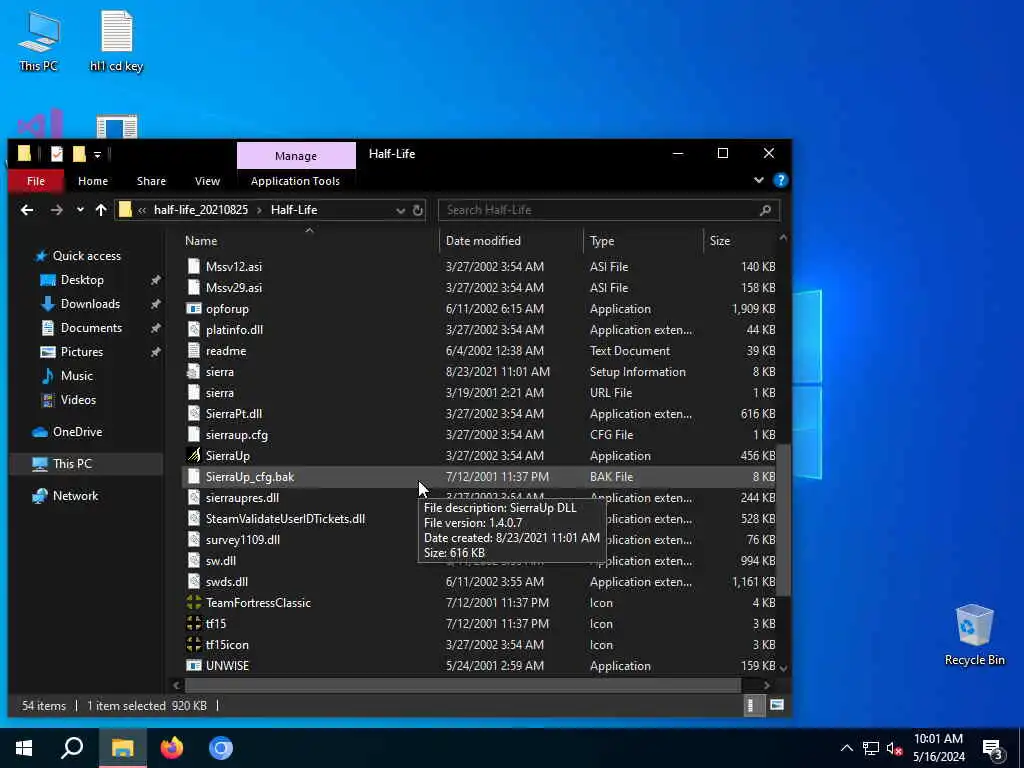The image size is (1024, 768).
Task: Sort files by Date modified column
Action: pyautogui.click(x=511, y=241)
